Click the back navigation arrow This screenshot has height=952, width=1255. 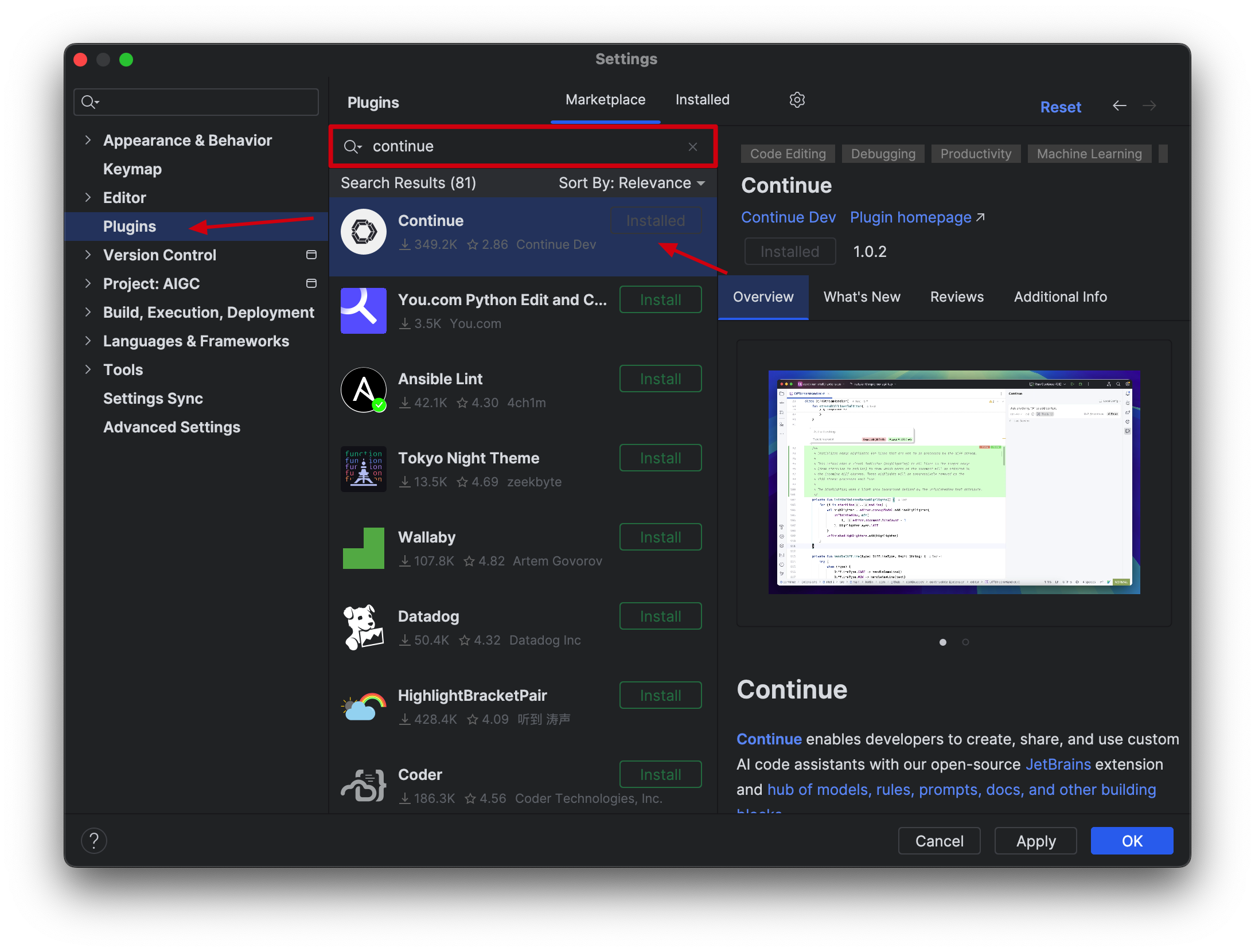click(x=1119, y=106)
